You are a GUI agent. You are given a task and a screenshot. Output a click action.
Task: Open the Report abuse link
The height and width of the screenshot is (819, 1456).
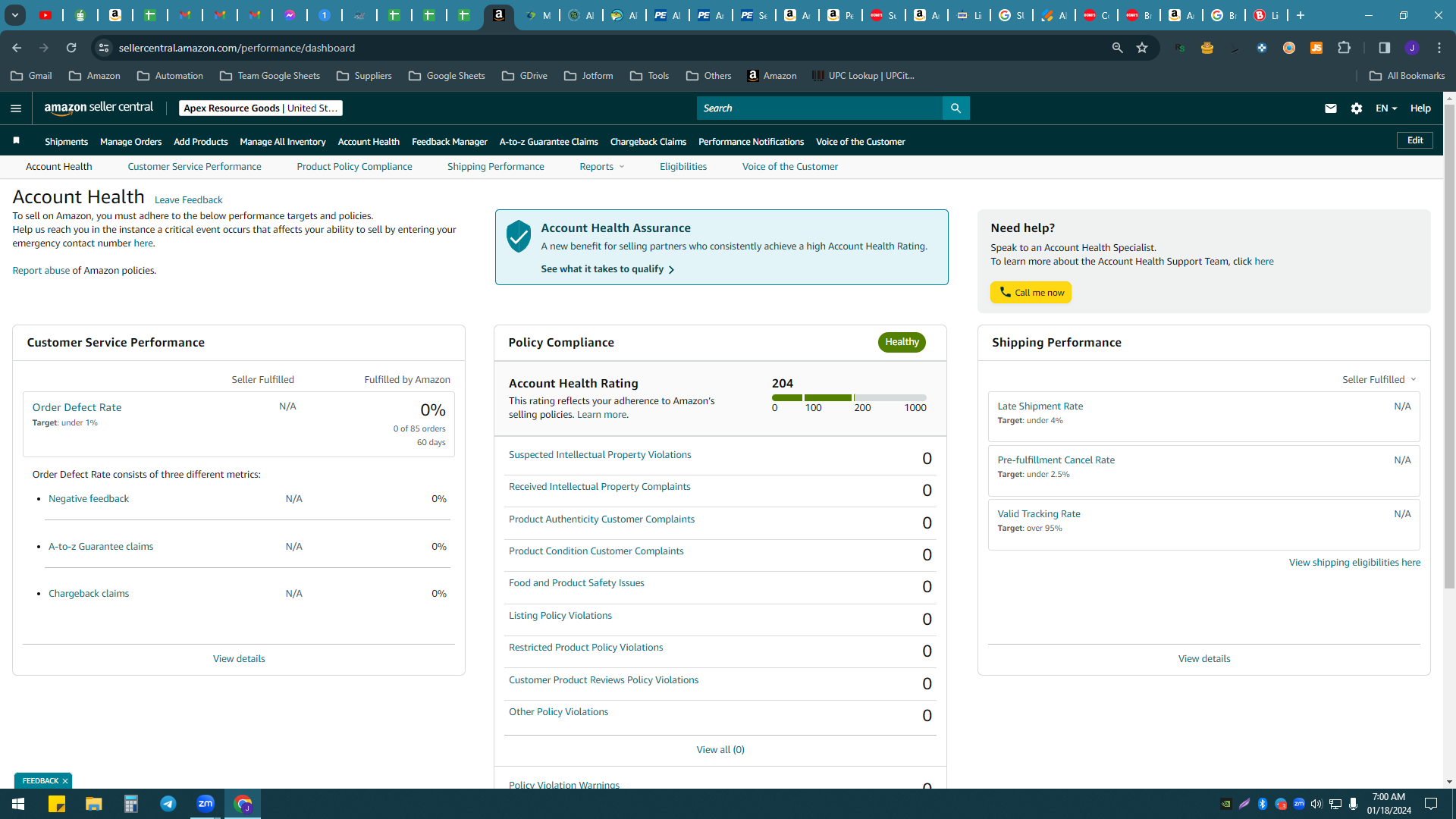click(x=41, y=271)
